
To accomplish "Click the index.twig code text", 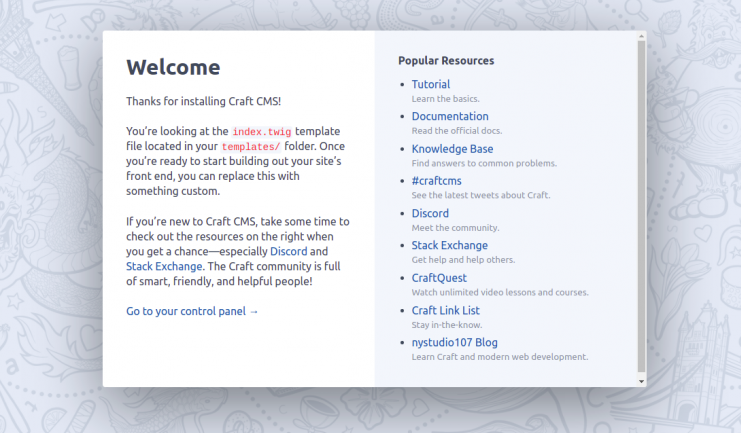I will point(260,131).
